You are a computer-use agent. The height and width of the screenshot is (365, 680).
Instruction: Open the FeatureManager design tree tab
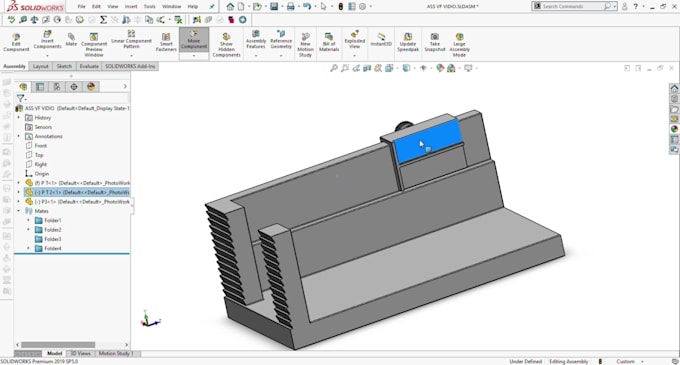(x=23, y=87)
